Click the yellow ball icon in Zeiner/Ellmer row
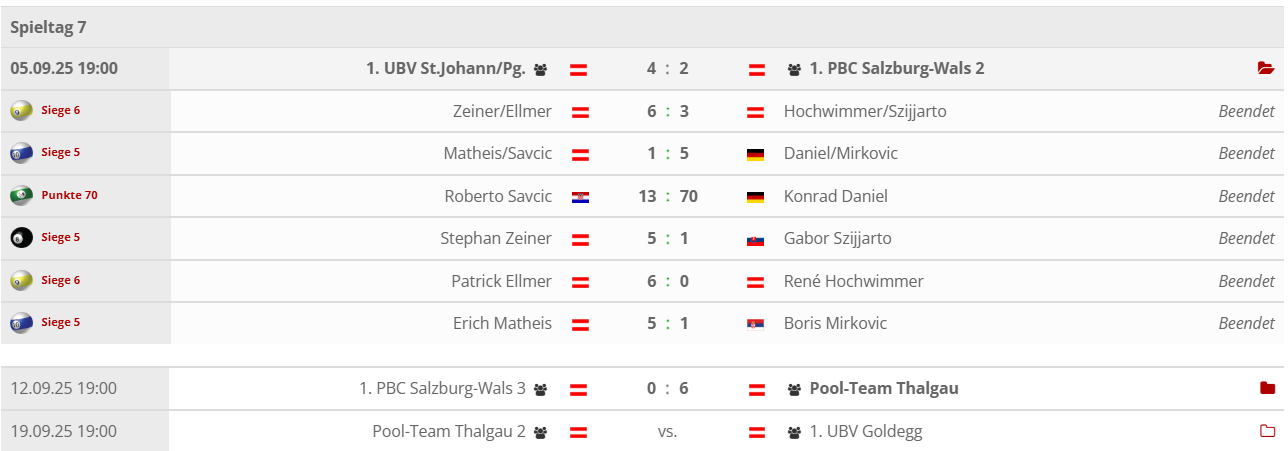Viewport: 1288px width, 451px height. (x=21, y=111)
